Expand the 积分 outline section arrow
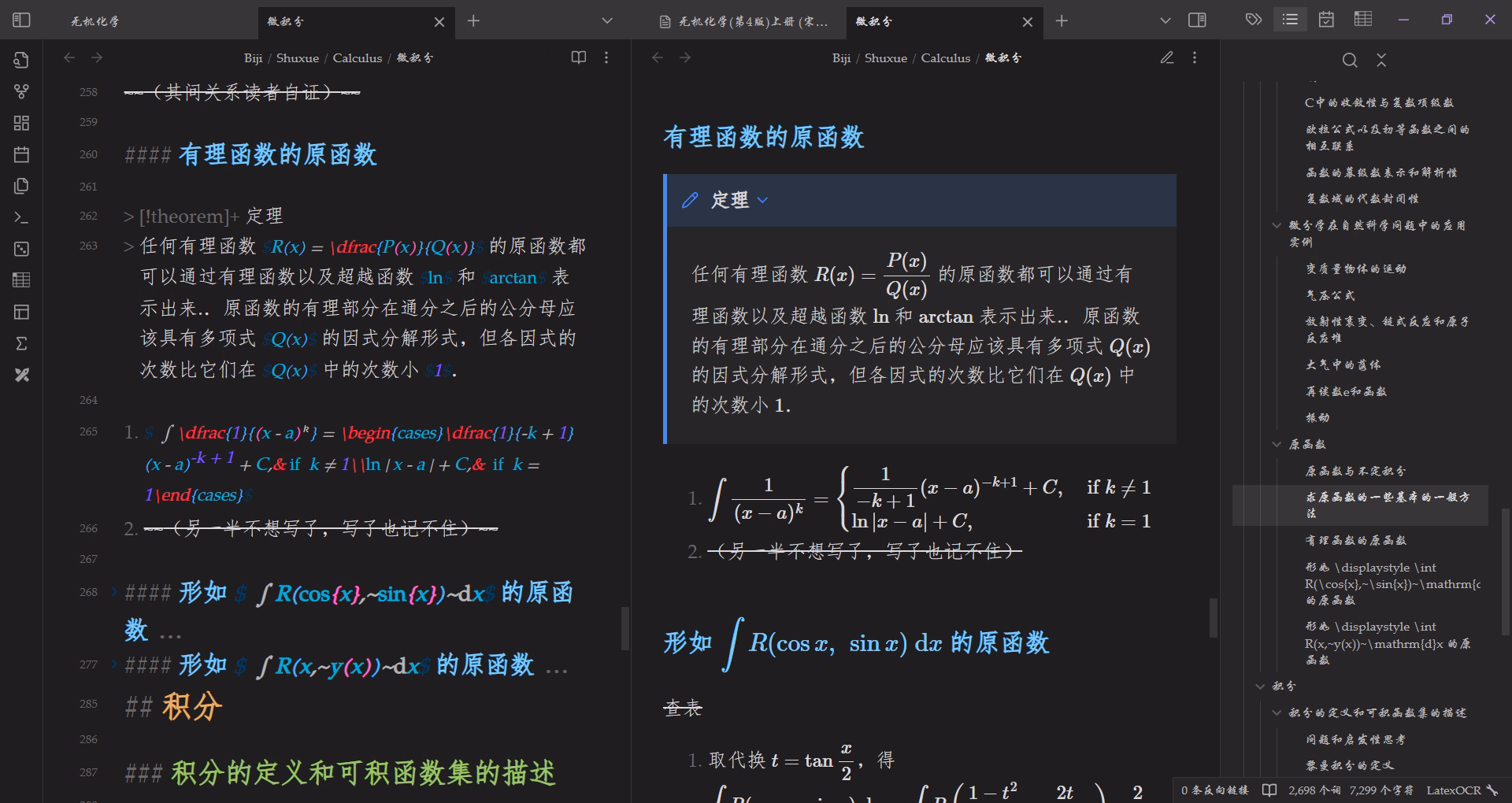The height and width of the screenshot is (803, 1512). click(x=1260, y=686)
